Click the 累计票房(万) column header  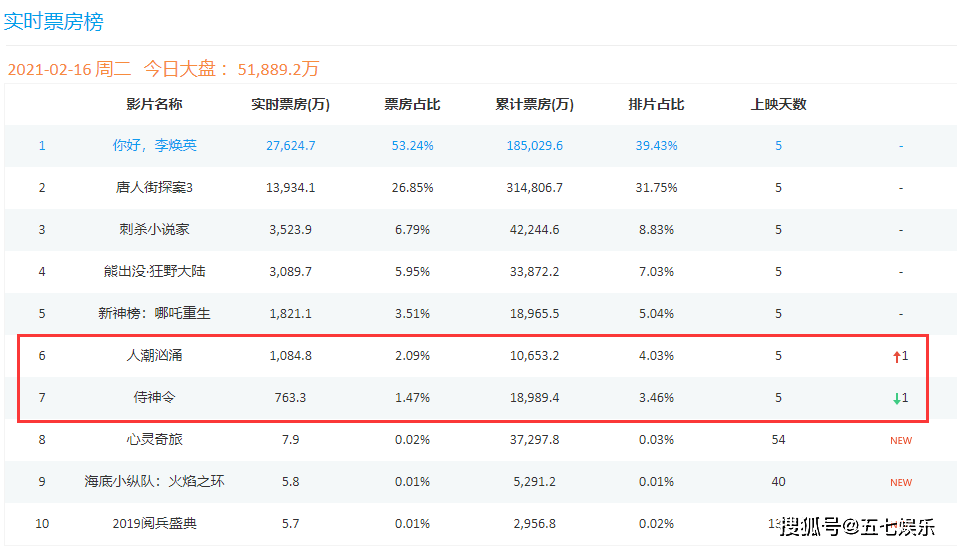pyautogui.click(x=535, y=104)
